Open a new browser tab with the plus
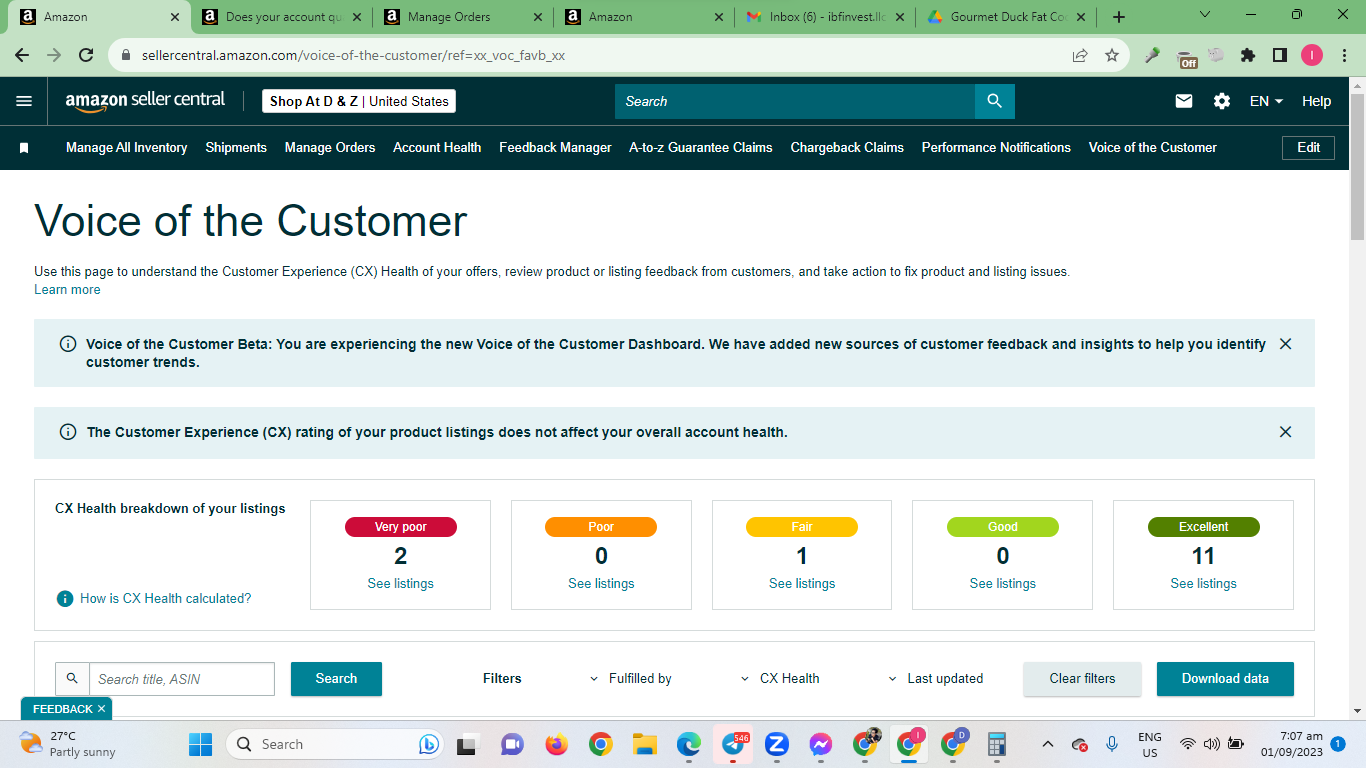The height and width of the screenshot is (768, 1366). 1119,17
